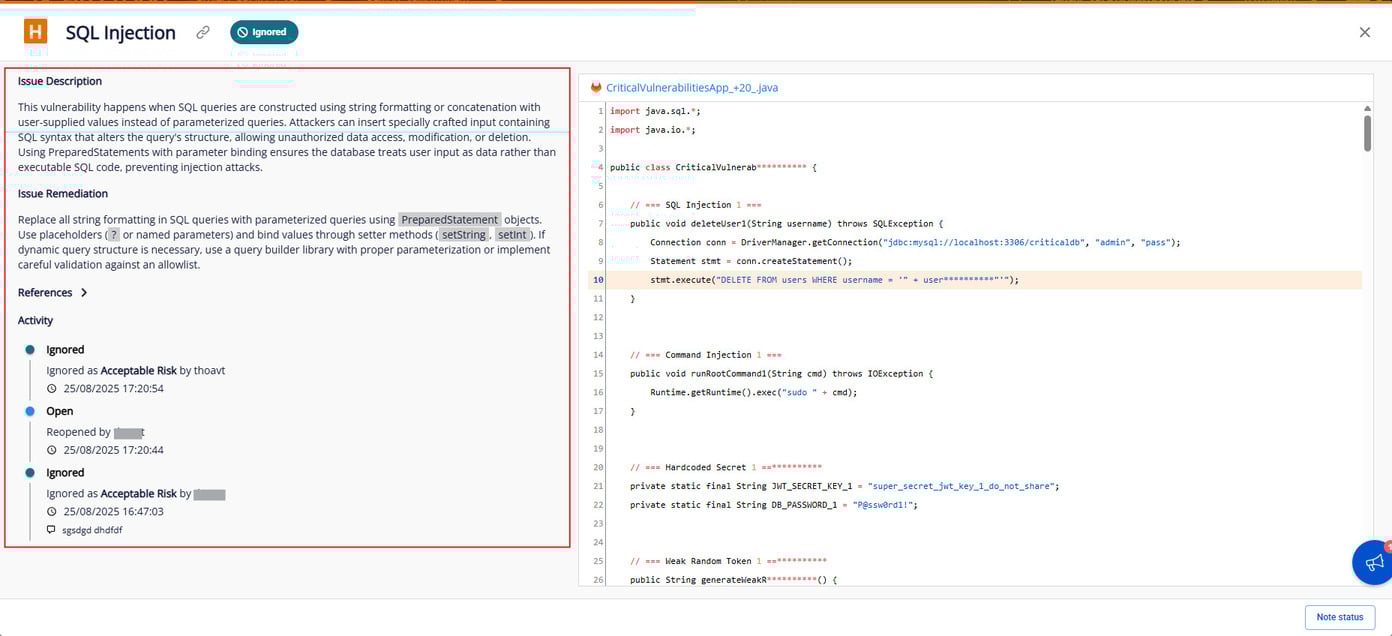Viewport: 1392px width, 636px height.
Task: Click the code viewer vertical scrollbar
Action: pyautogui.click(x=1367, y=133)
